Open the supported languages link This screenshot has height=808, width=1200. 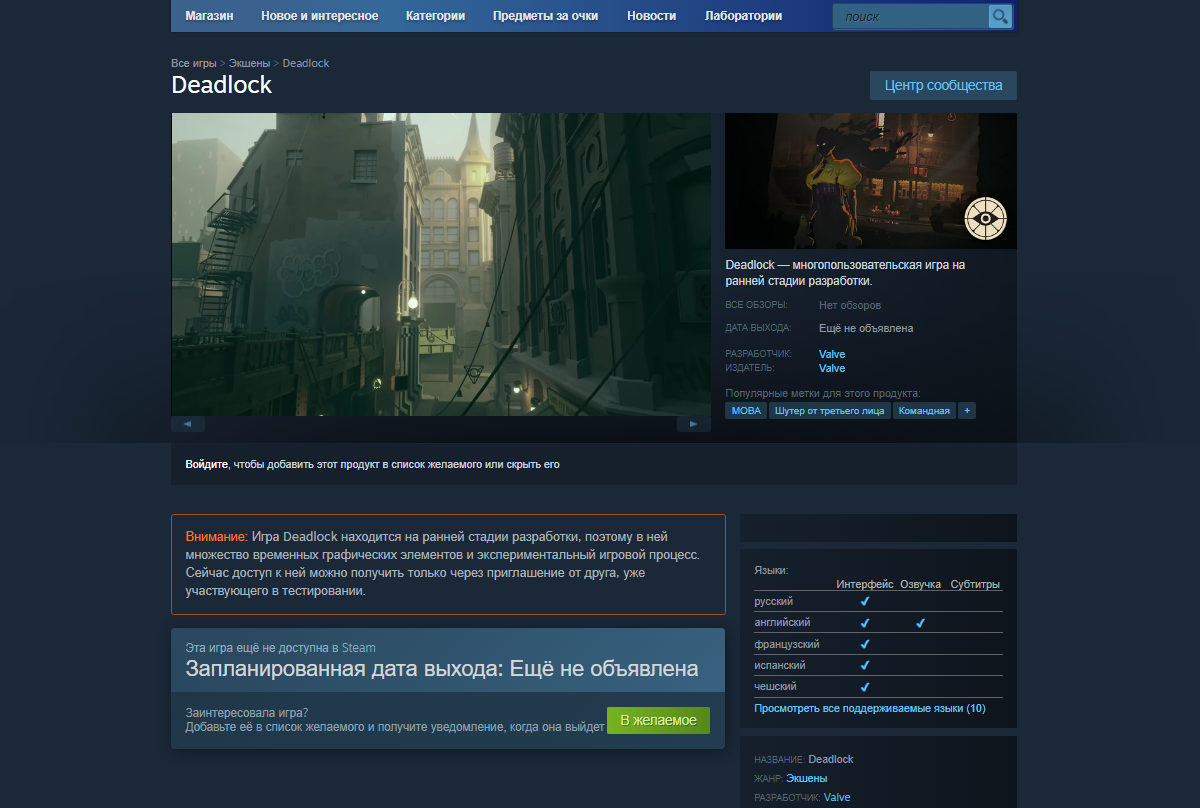871,708
